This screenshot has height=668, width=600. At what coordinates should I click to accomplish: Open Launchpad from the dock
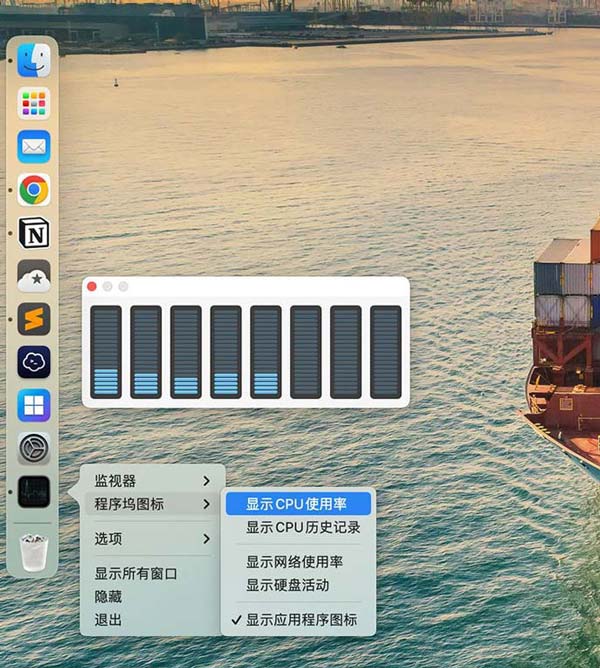34,104
